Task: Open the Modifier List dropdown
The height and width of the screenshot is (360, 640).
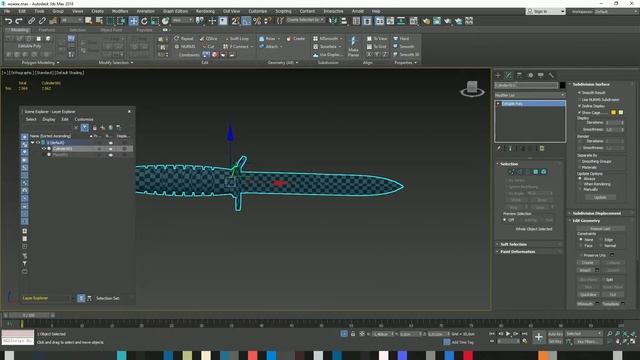Action: coord(530,95)
